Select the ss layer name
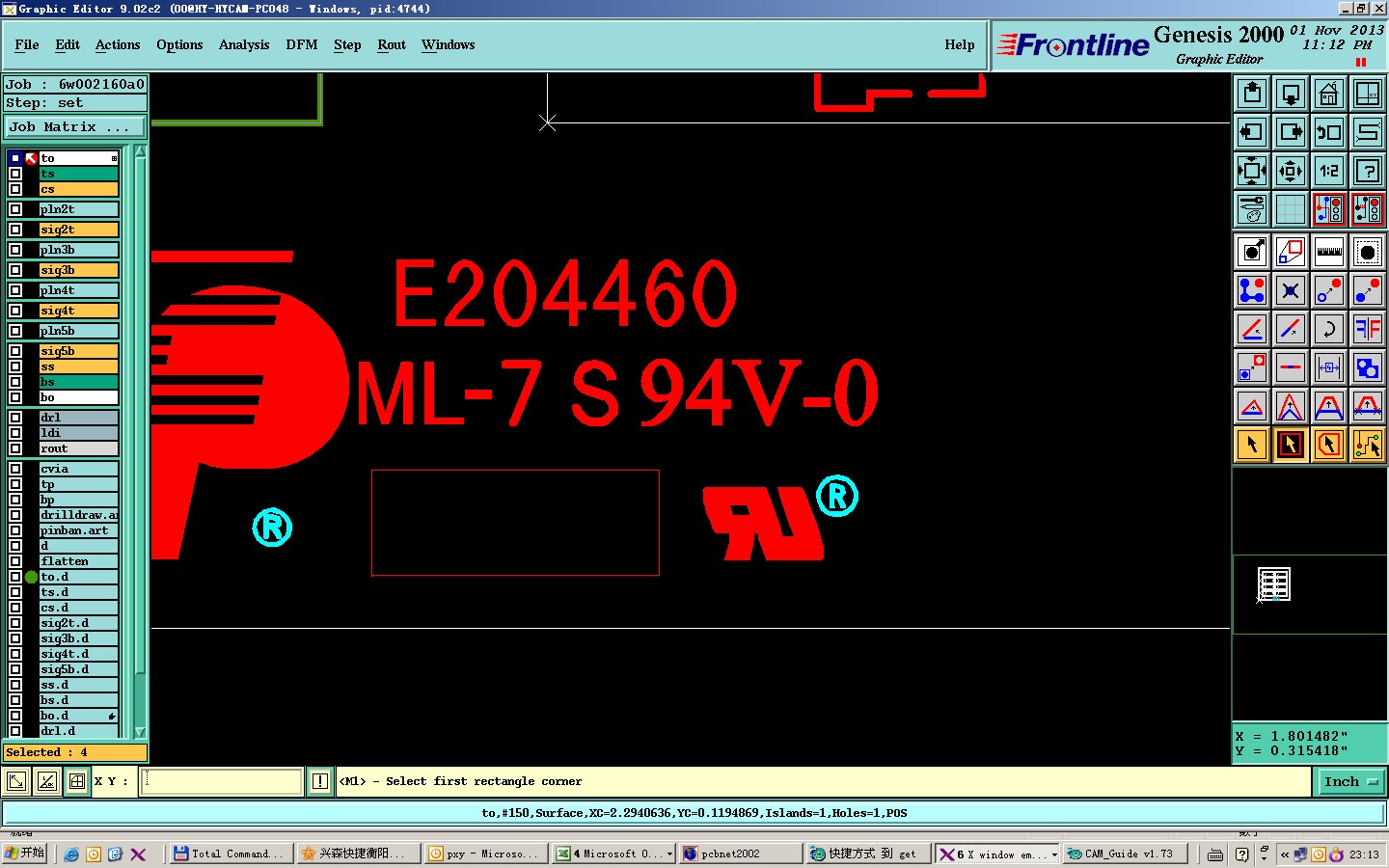1389x868 pixels. [79, 366]
